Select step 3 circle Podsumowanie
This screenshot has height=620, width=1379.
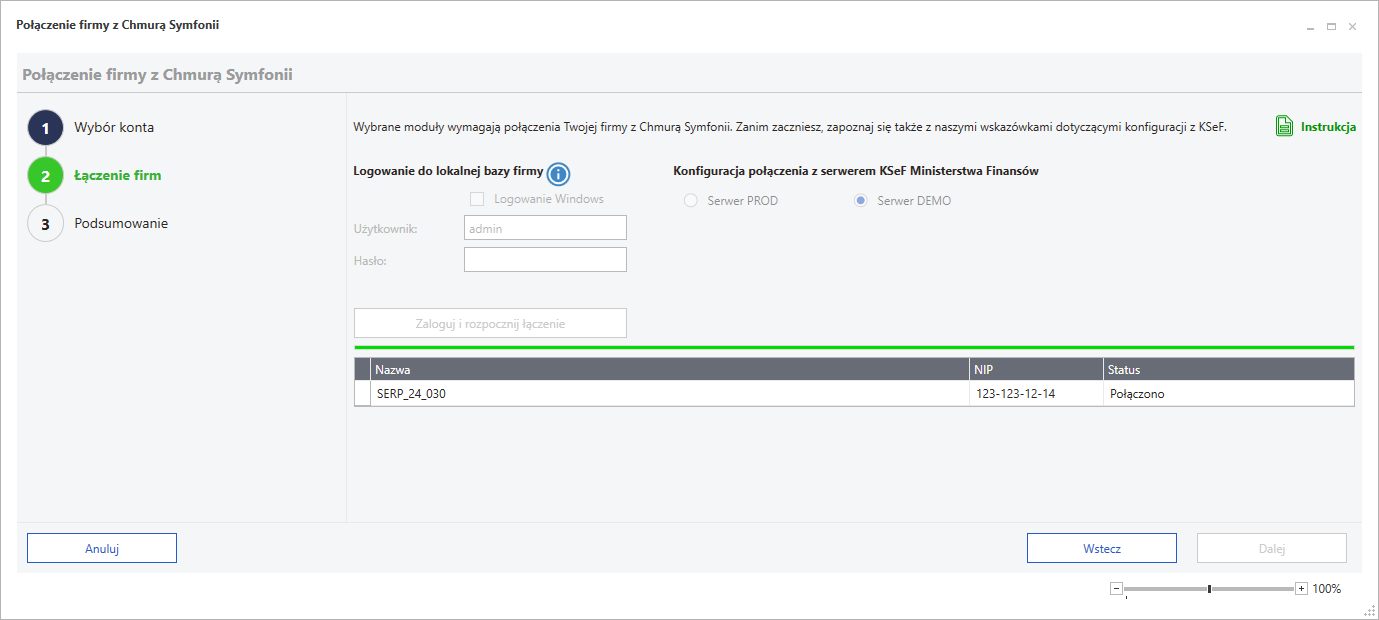click(x=45, y=224)
